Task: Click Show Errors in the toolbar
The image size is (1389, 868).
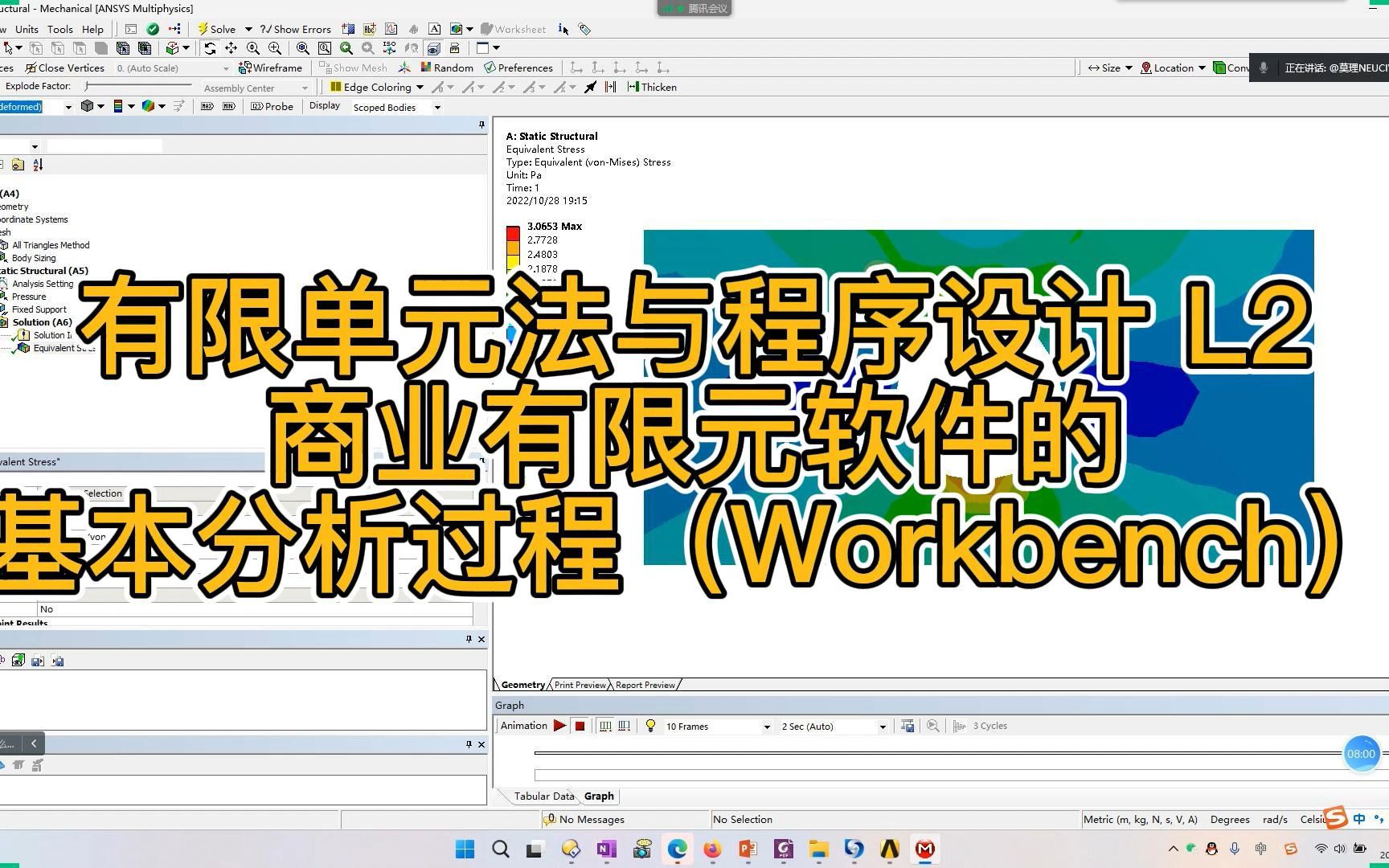Action: 295,29
